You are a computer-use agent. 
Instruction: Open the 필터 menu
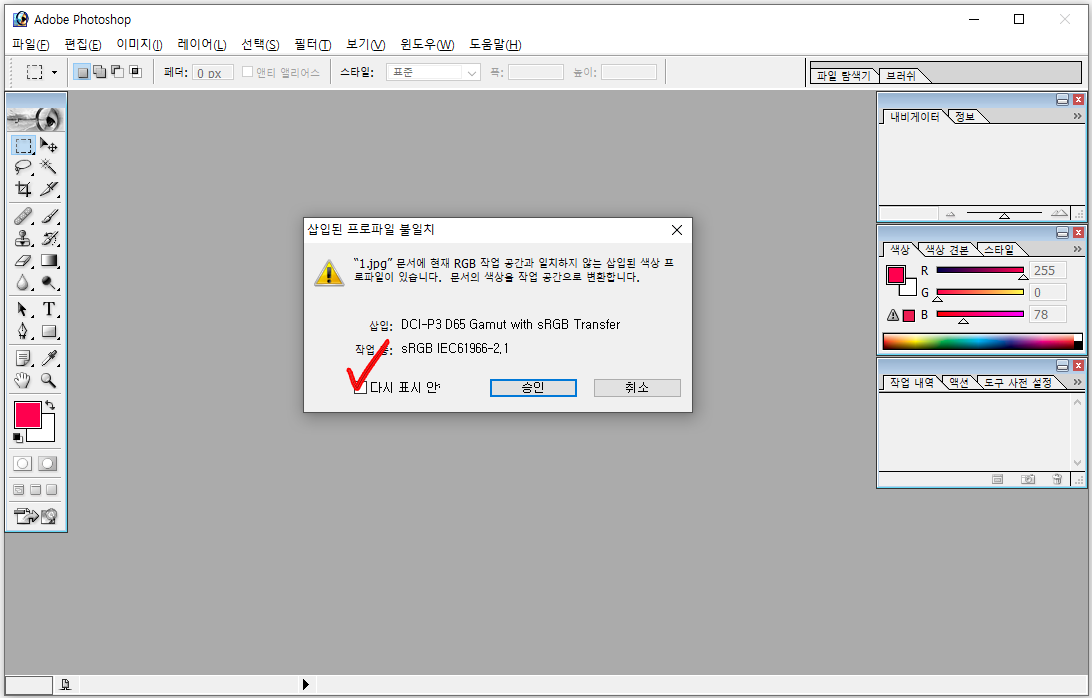click(313, 45)
